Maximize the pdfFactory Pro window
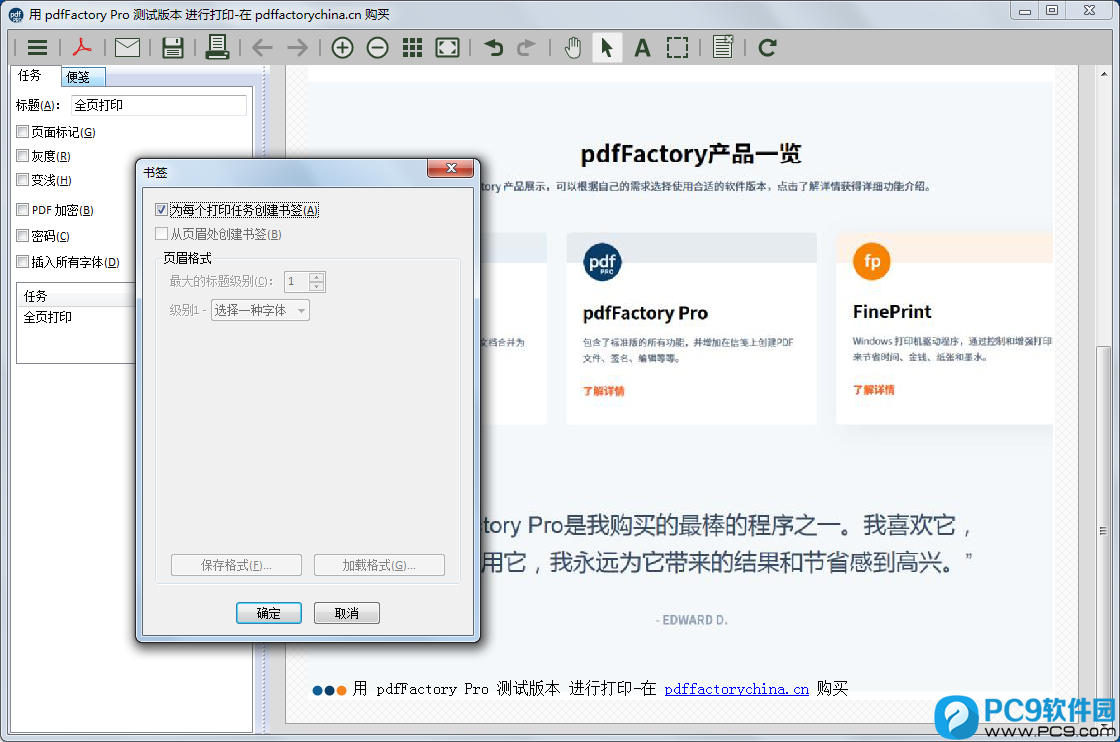This screenshot has height=742, width=1120. 1052,10
